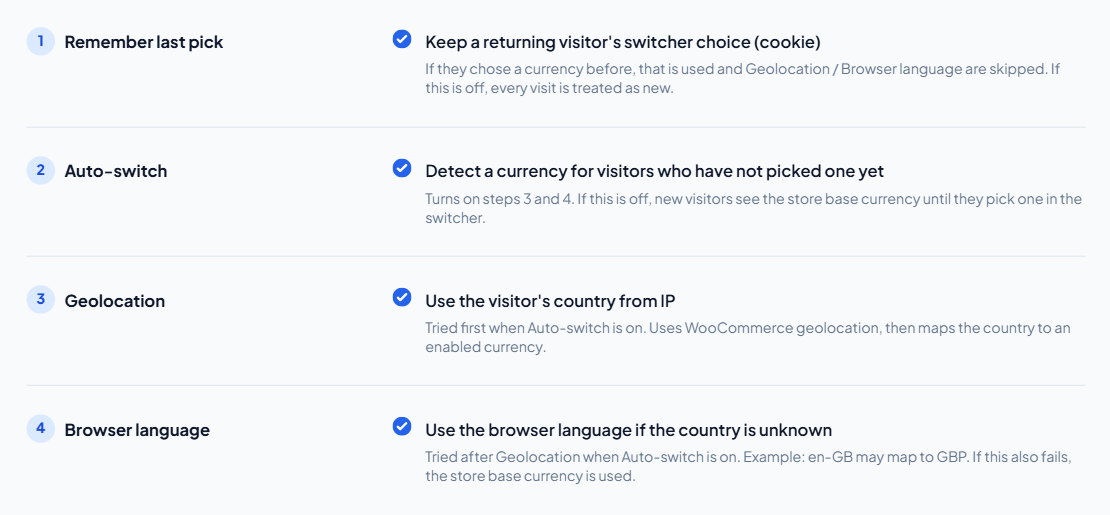
Task: Disable the visitor's country from IP checkbox
Action: point(401,297)
